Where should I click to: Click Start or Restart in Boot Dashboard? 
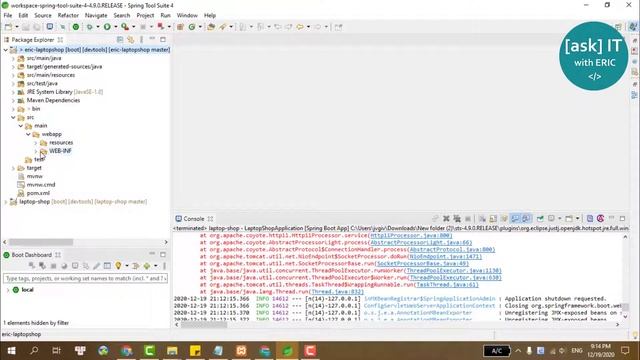(x=32, y=266)
